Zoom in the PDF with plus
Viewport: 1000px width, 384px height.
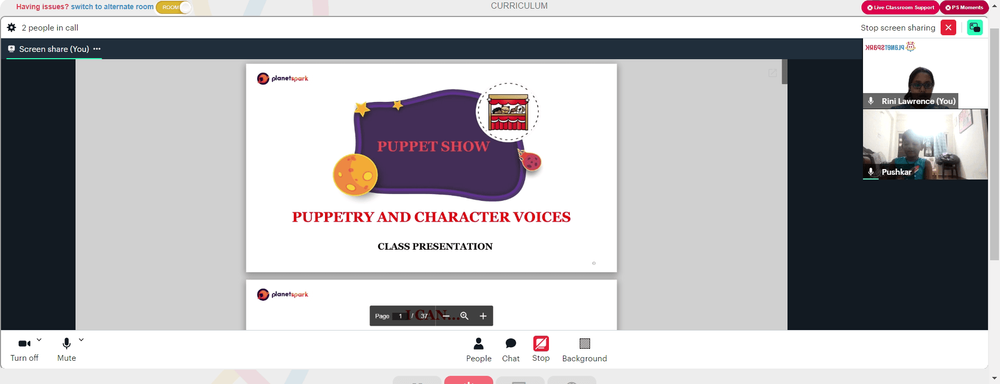483,316
